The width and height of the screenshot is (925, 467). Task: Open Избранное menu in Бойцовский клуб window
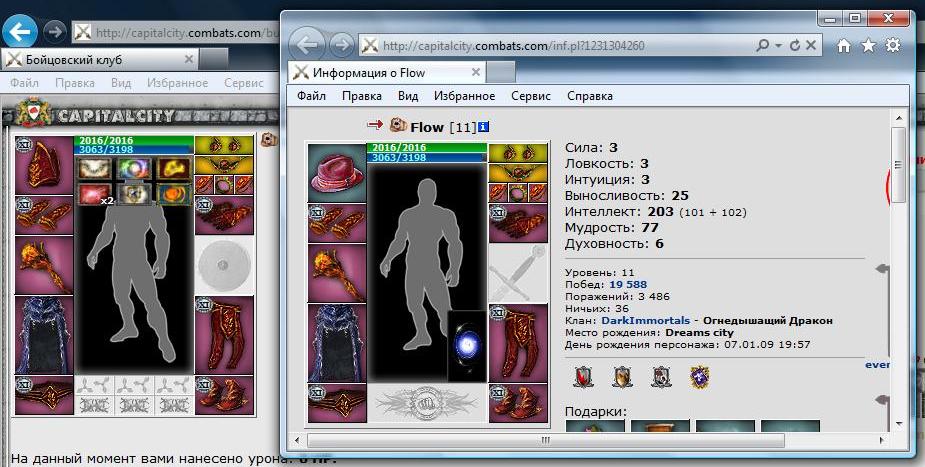click(x=177, y=83)
